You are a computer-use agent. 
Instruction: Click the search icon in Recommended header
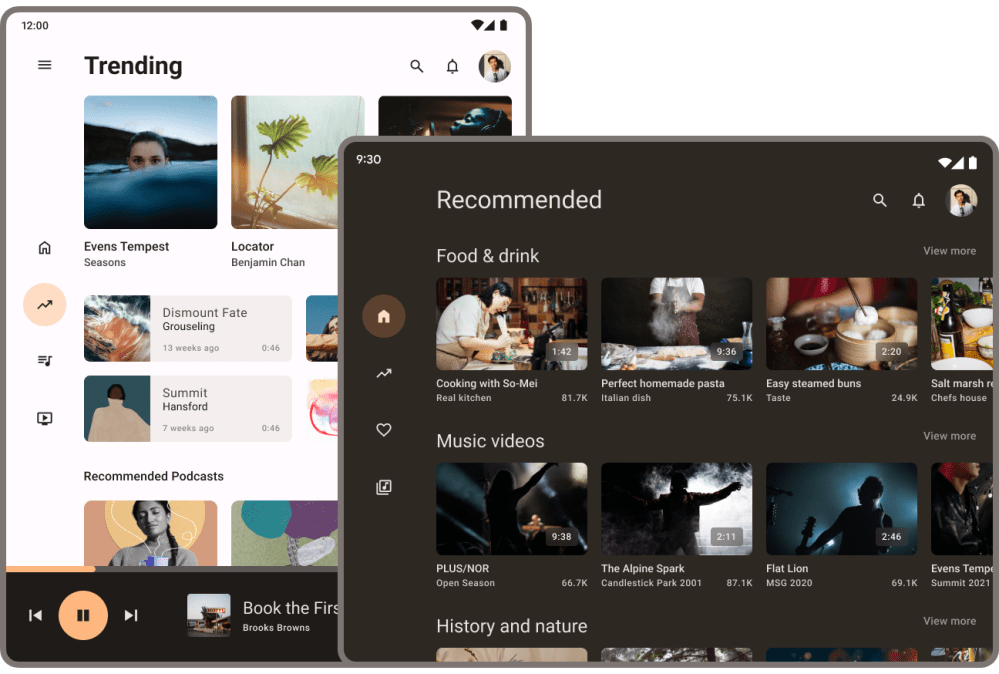pos(880,200)
